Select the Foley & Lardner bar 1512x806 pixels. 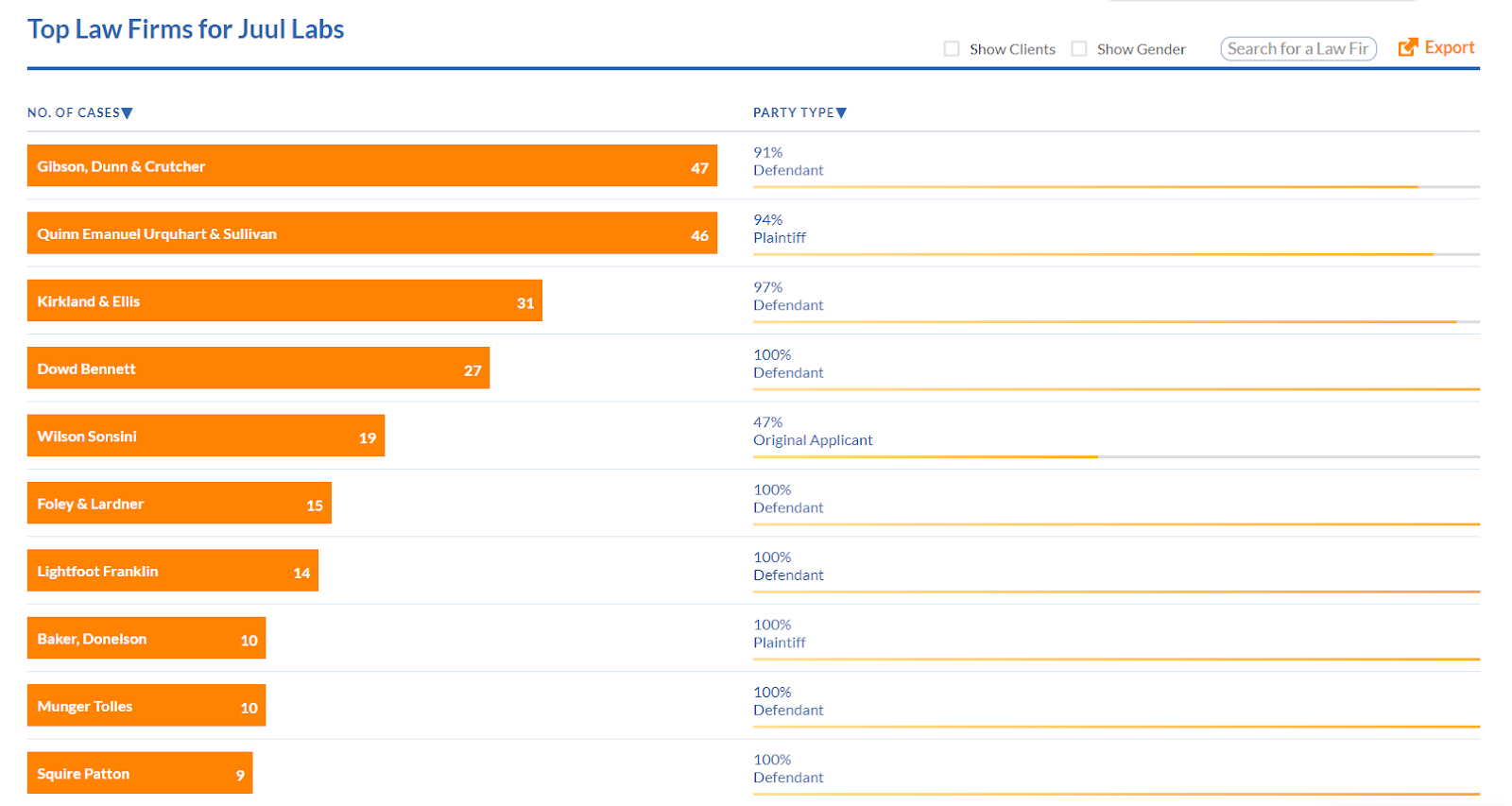click(180, 503)
